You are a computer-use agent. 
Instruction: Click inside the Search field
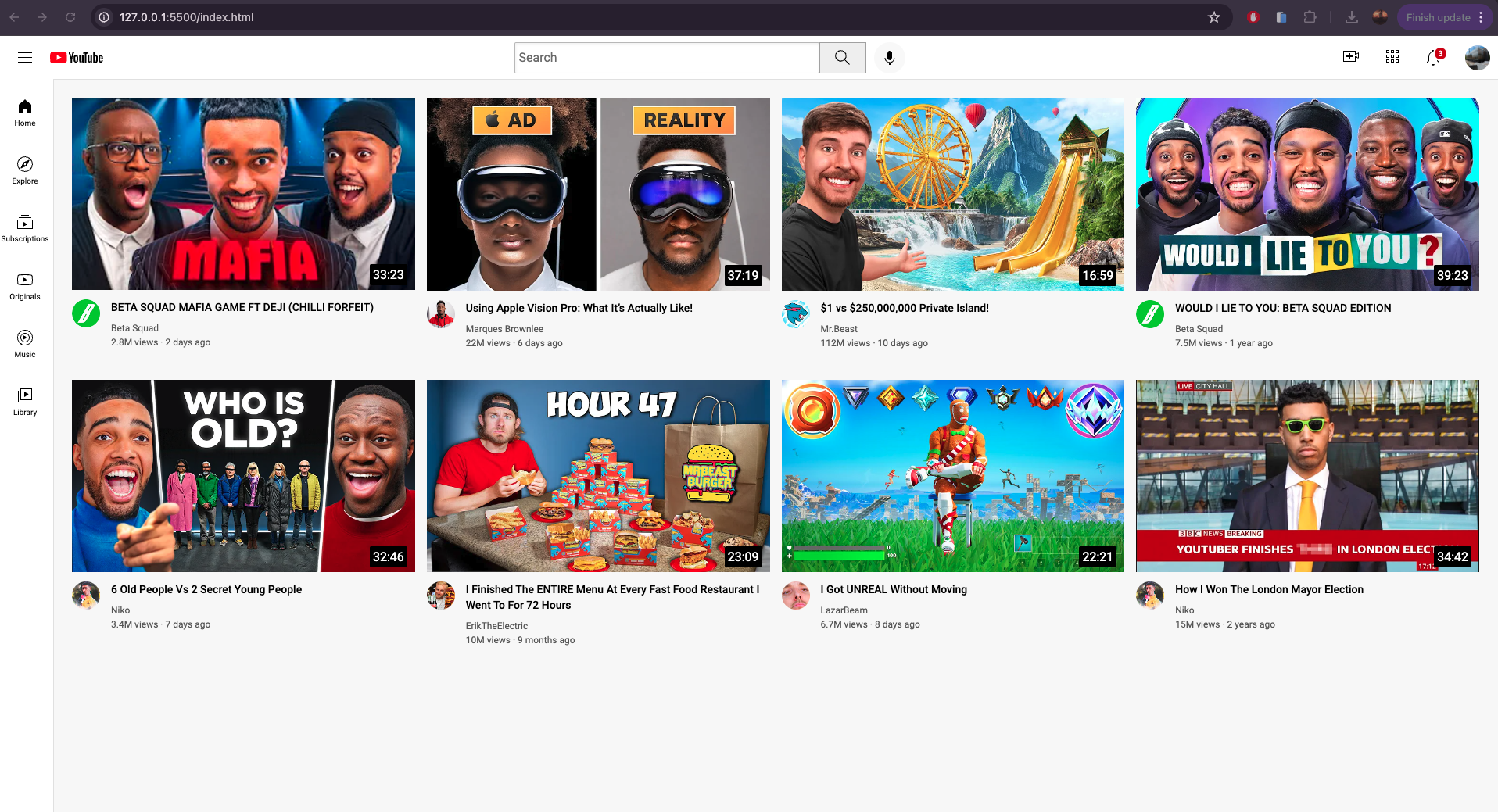tap(666, 57)
